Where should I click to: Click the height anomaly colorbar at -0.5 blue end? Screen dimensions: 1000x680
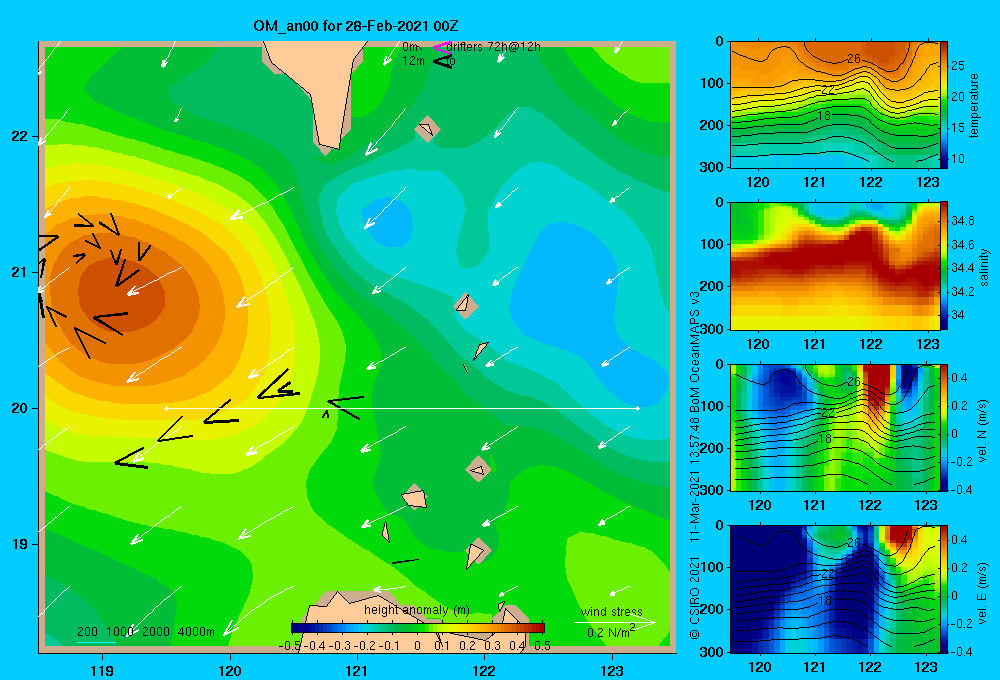click(297, 628)
